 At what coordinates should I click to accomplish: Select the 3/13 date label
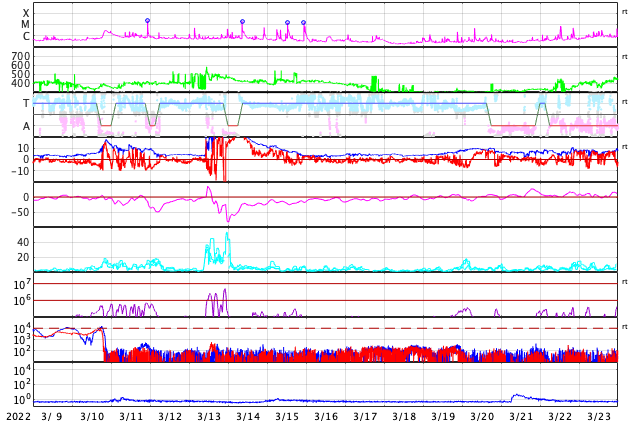(209, 417)
